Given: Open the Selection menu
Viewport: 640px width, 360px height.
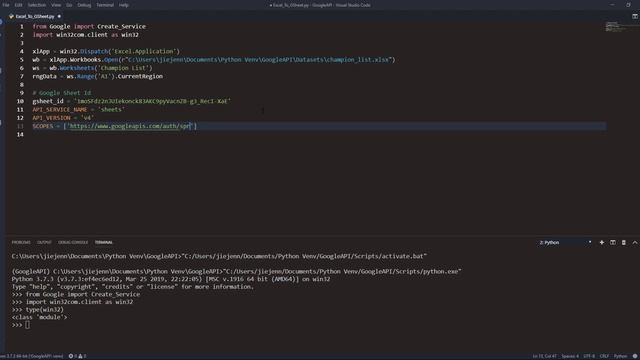Looking at the screenshot, I should 37,5.
